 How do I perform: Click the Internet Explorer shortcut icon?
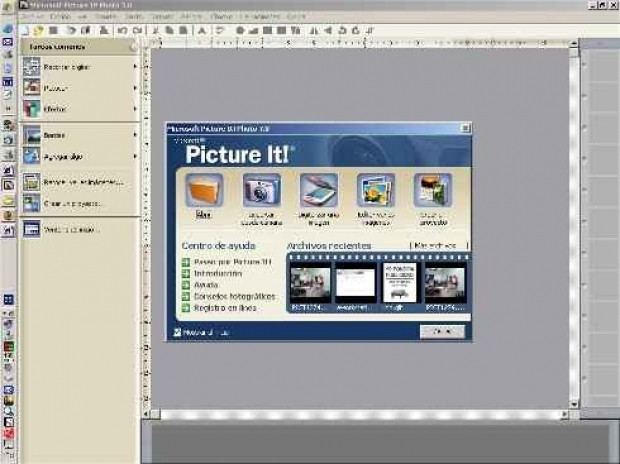point(8,29)
